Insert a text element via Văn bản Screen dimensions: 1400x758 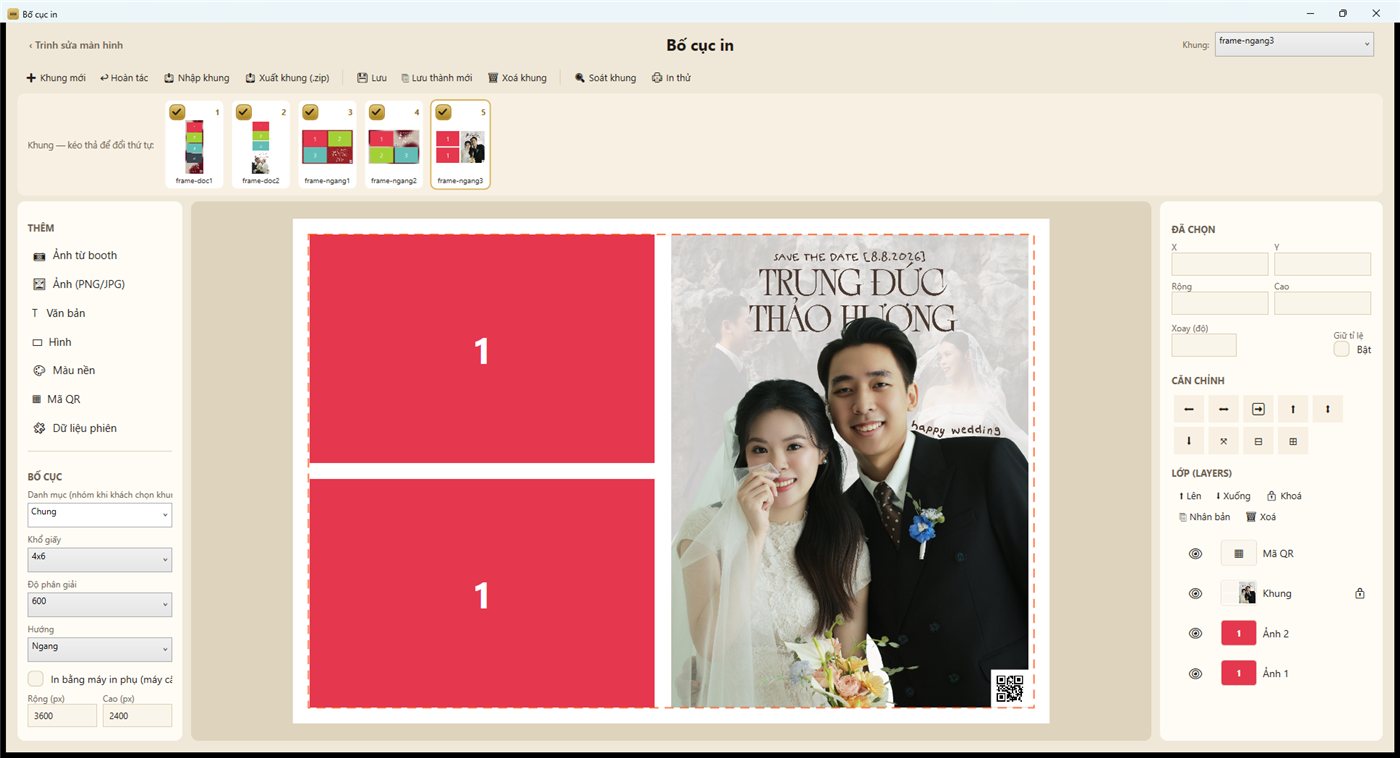coord(59,313)
